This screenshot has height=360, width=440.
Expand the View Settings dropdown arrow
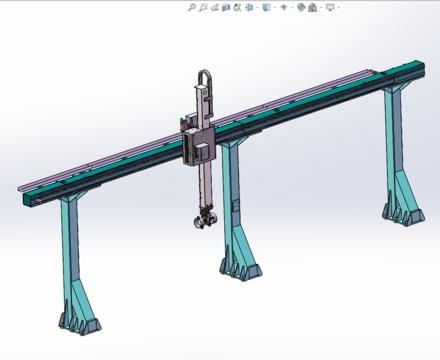click(339, 7)
